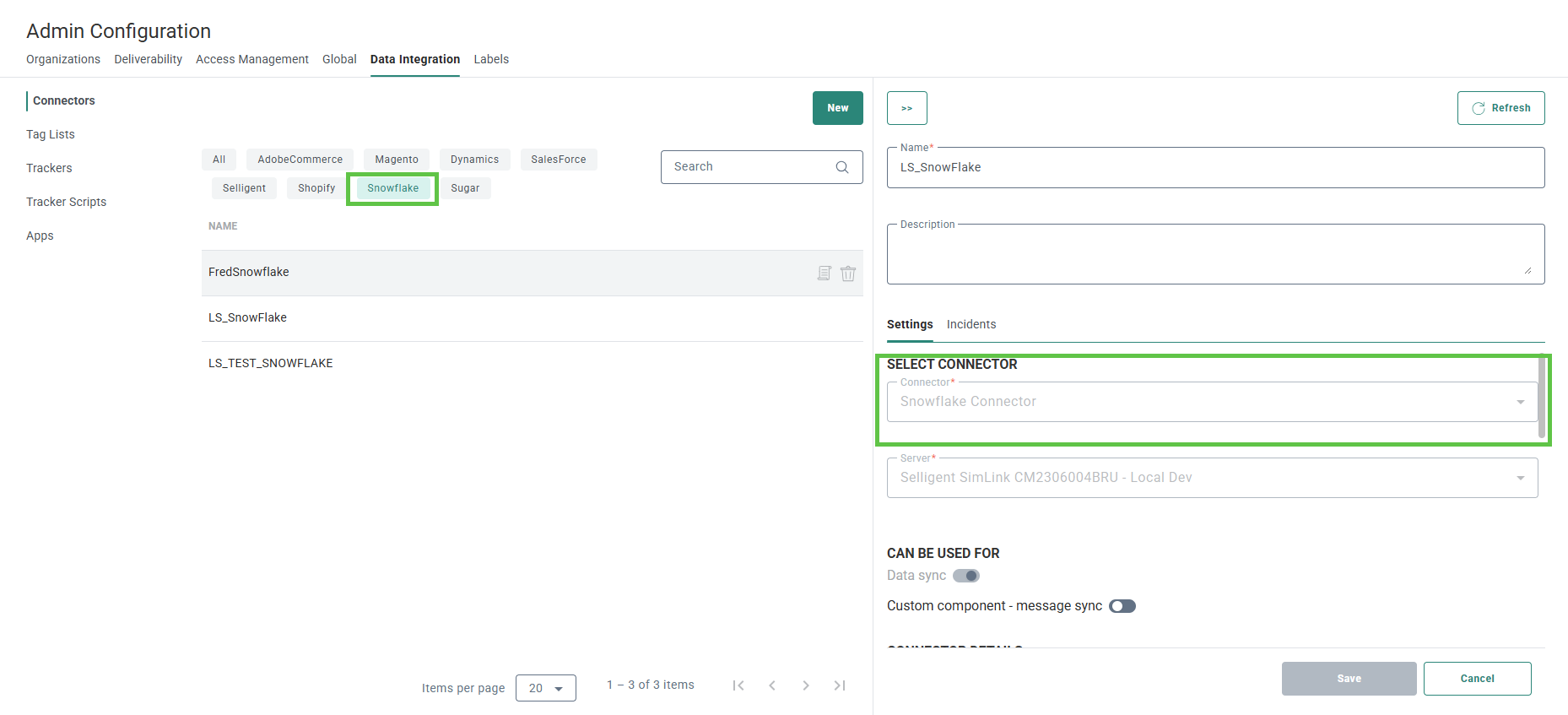Click into the Description text area
The width and height of the screenshot is (1568, 715).
pyautogui.click(x=1214, y=255)
